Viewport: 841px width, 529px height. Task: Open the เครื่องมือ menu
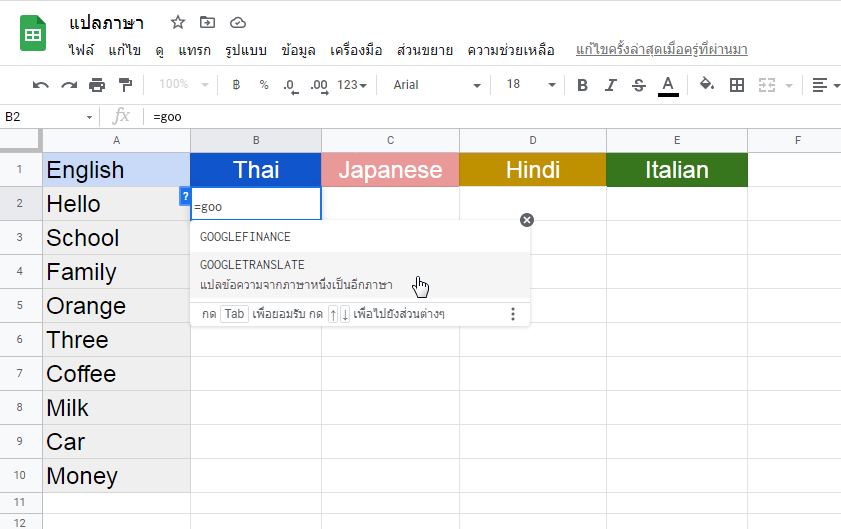pyautogui.click(x=356, y=50)
